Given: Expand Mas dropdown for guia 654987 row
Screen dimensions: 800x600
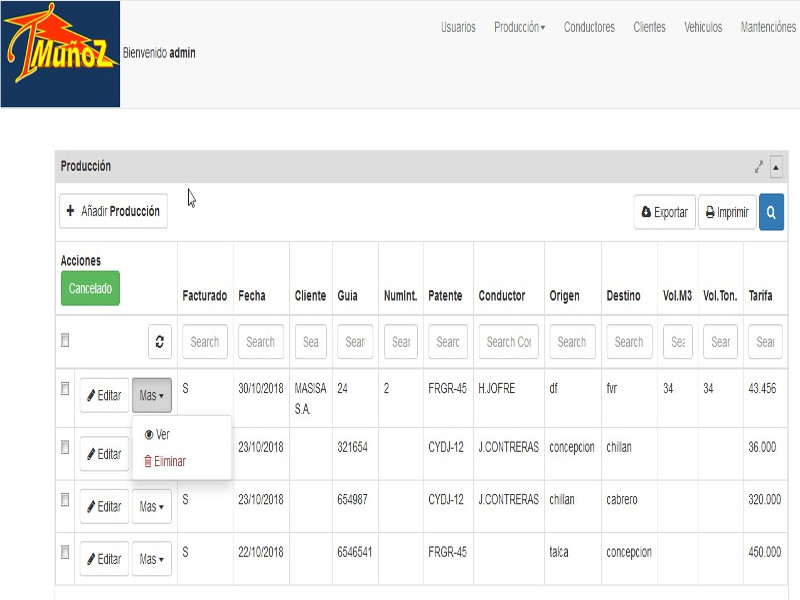Looking at the screenshot, I should point(152,507).
